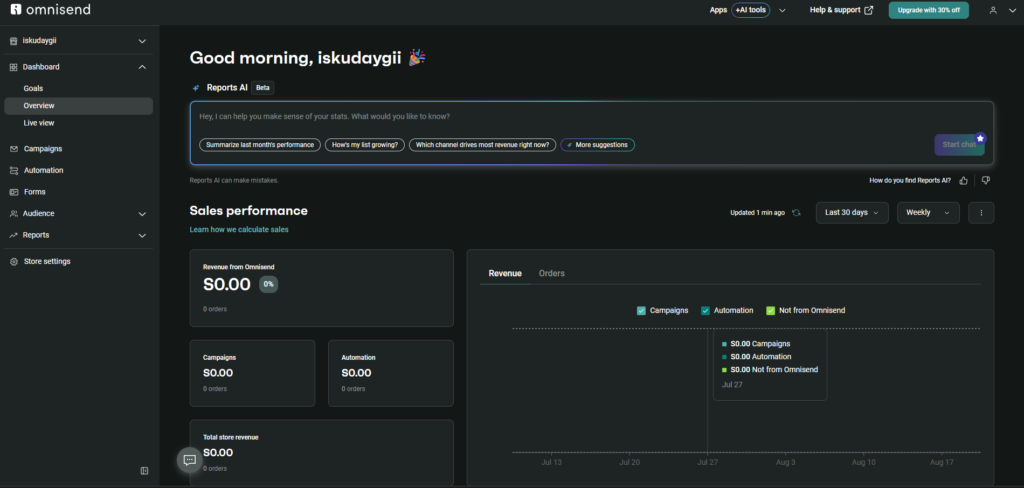The image size is (1024, 488).
Task: Click the Beta badge next to Reports AI
Action: pos(263,88)
